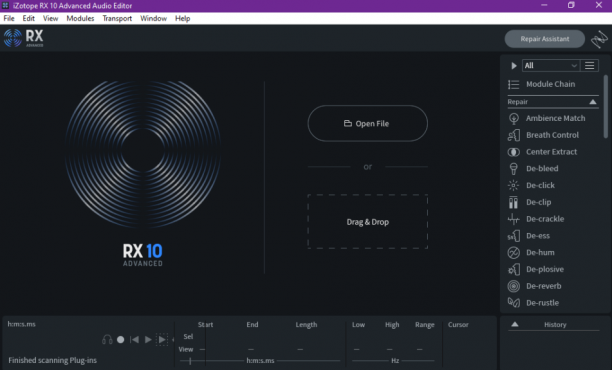Click the Open File button
Image resolution: width=612 pixels, height=370 pixels.
367,123
